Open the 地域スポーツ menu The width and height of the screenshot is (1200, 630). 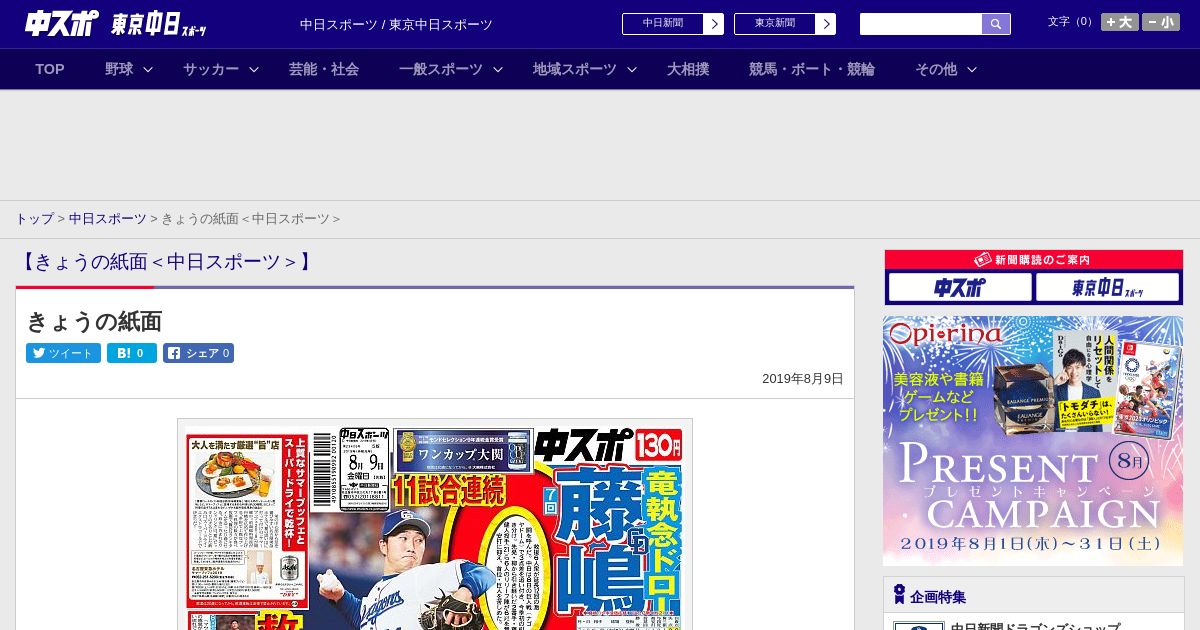pyautogui.click(x=575, y=69)
